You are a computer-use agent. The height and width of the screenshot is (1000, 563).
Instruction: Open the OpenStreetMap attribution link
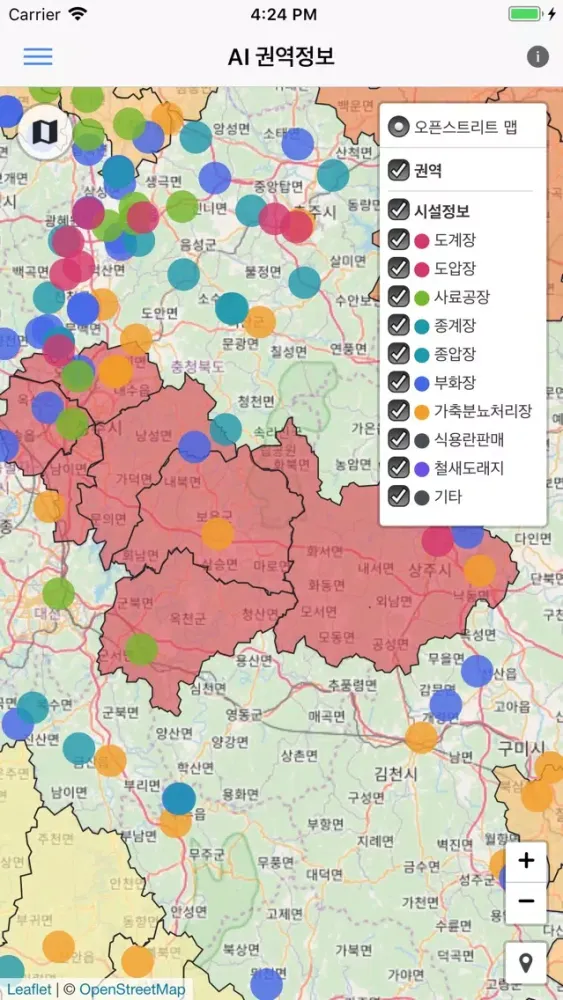(133, 989)
